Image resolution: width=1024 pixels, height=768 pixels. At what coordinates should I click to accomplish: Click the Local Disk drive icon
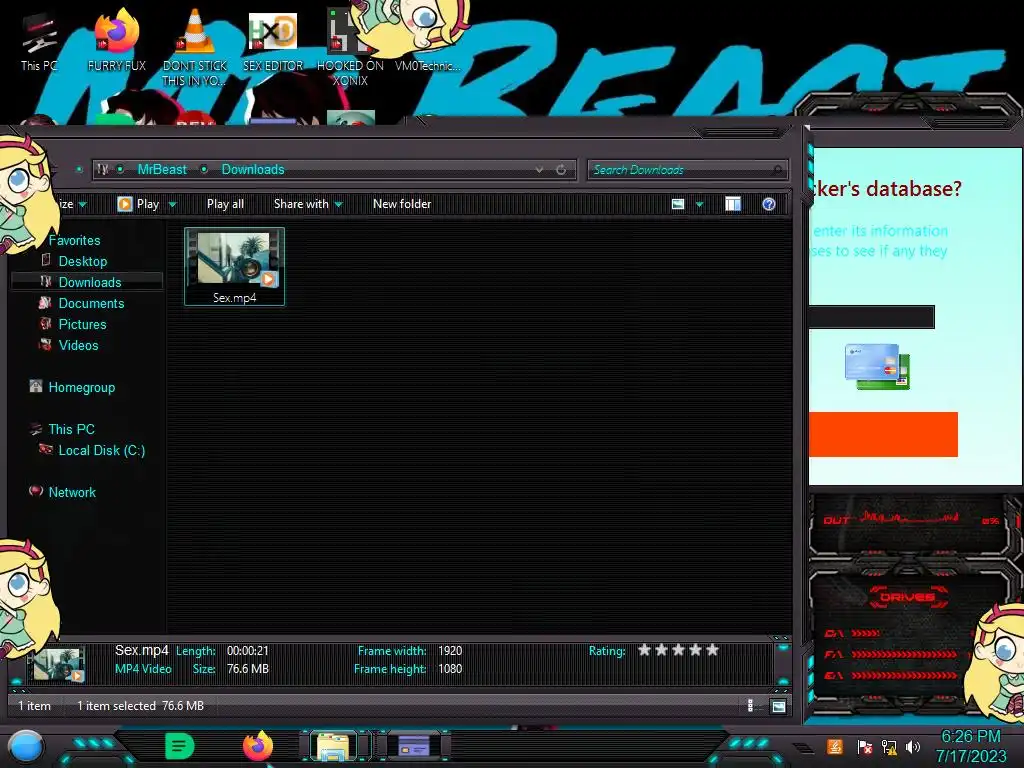[46, 449]
